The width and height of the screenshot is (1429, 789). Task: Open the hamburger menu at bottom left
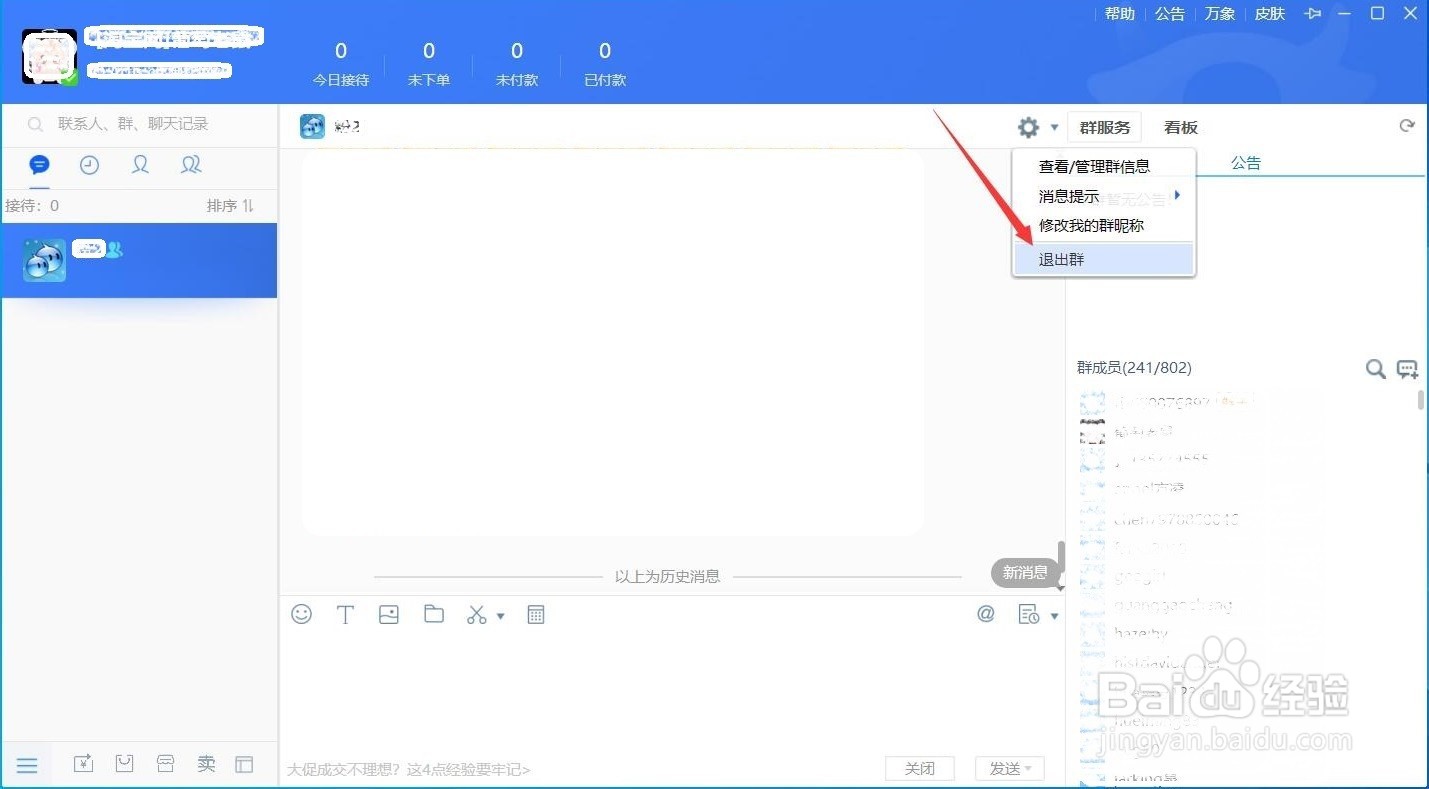(x=27, y=764)
